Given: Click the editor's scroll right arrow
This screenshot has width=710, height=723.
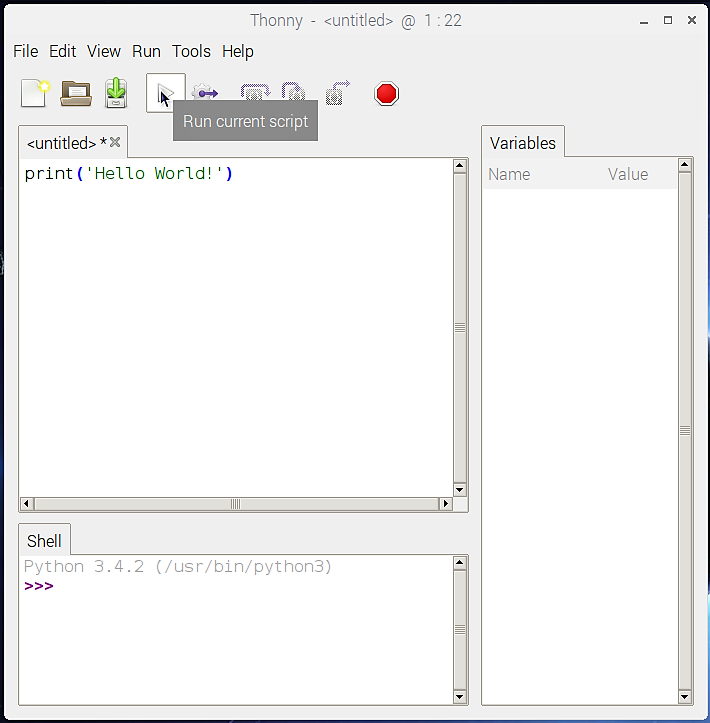Looking at the screenshot, I should point(445,504).
